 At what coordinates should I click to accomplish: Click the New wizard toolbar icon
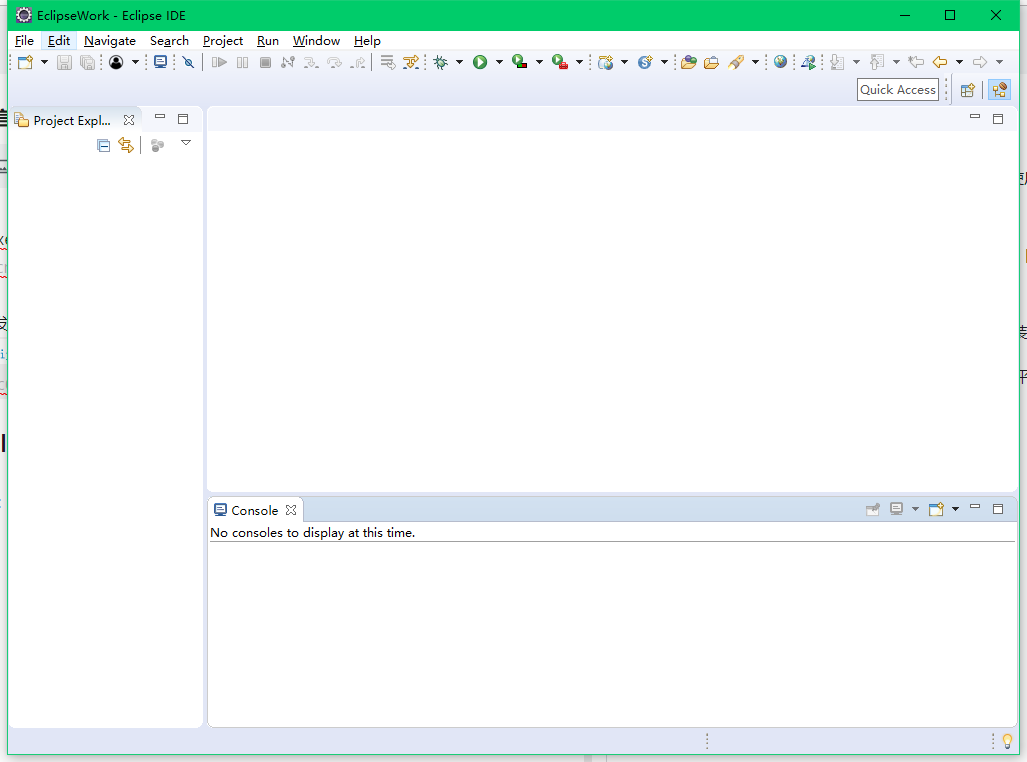(26, 62)
